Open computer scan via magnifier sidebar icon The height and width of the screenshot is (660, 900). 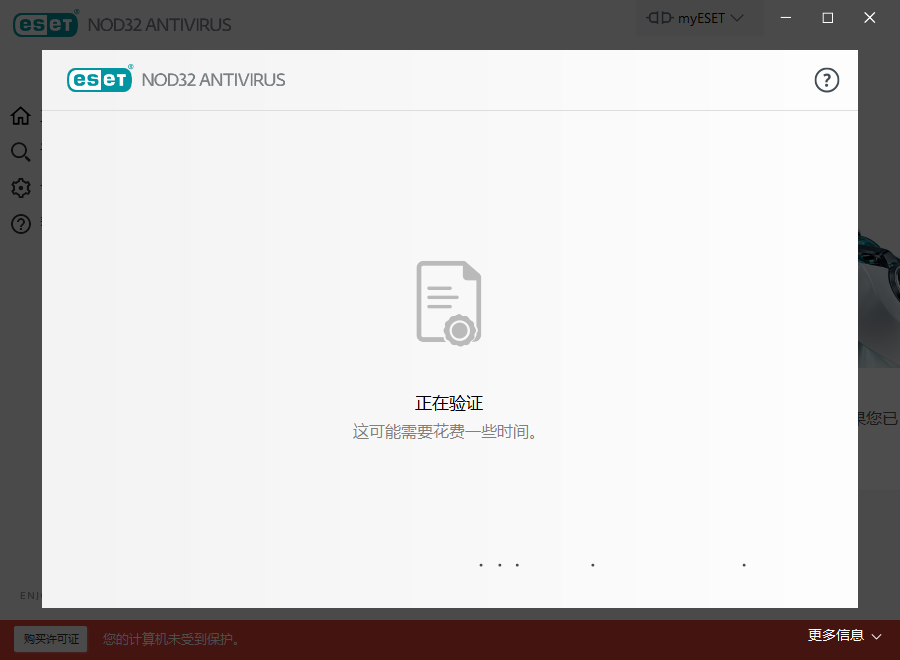click(x=21, y=152)
